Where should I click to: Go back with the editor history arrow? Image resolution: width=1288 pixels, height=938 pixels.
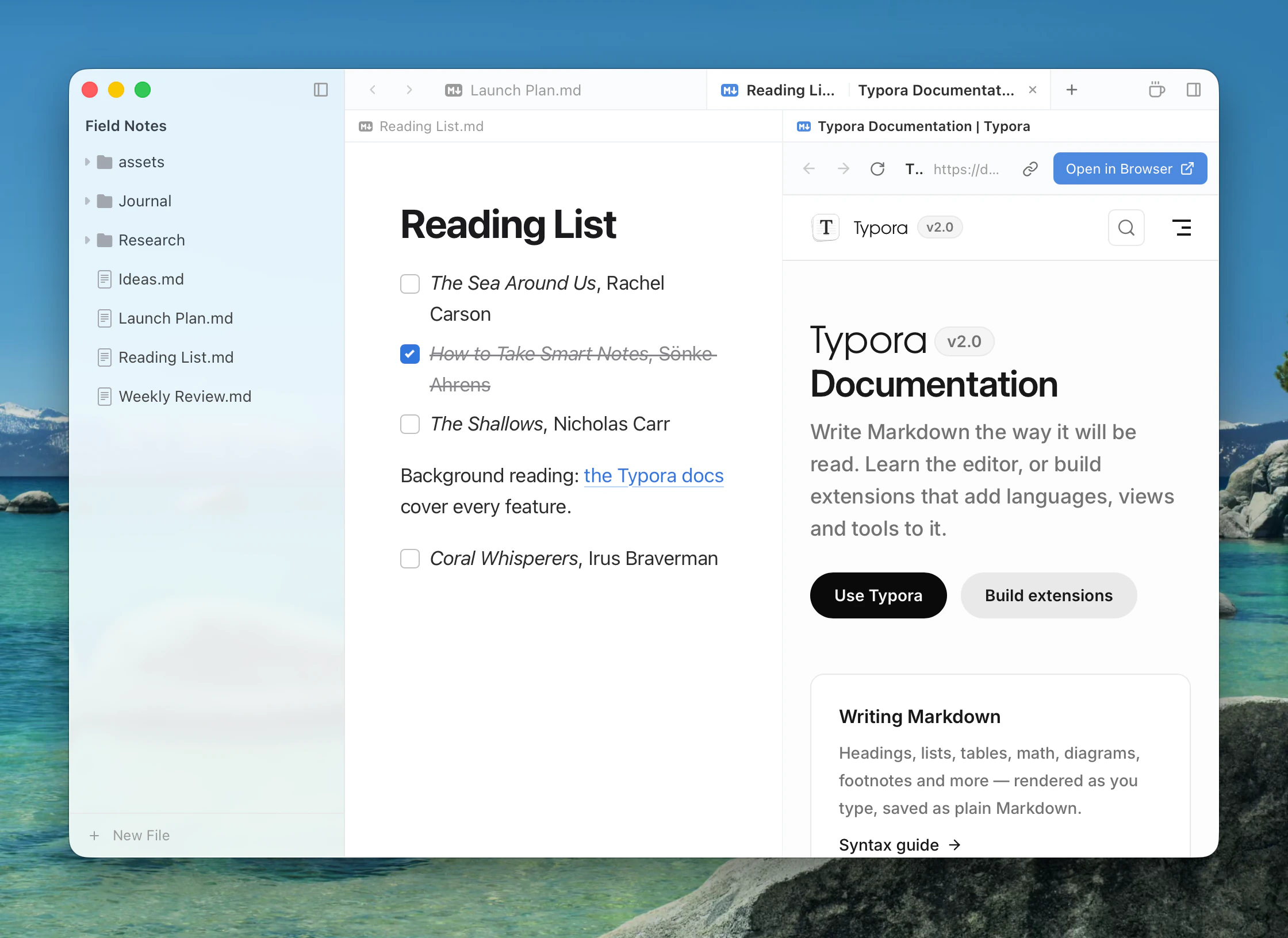(373, 90)
